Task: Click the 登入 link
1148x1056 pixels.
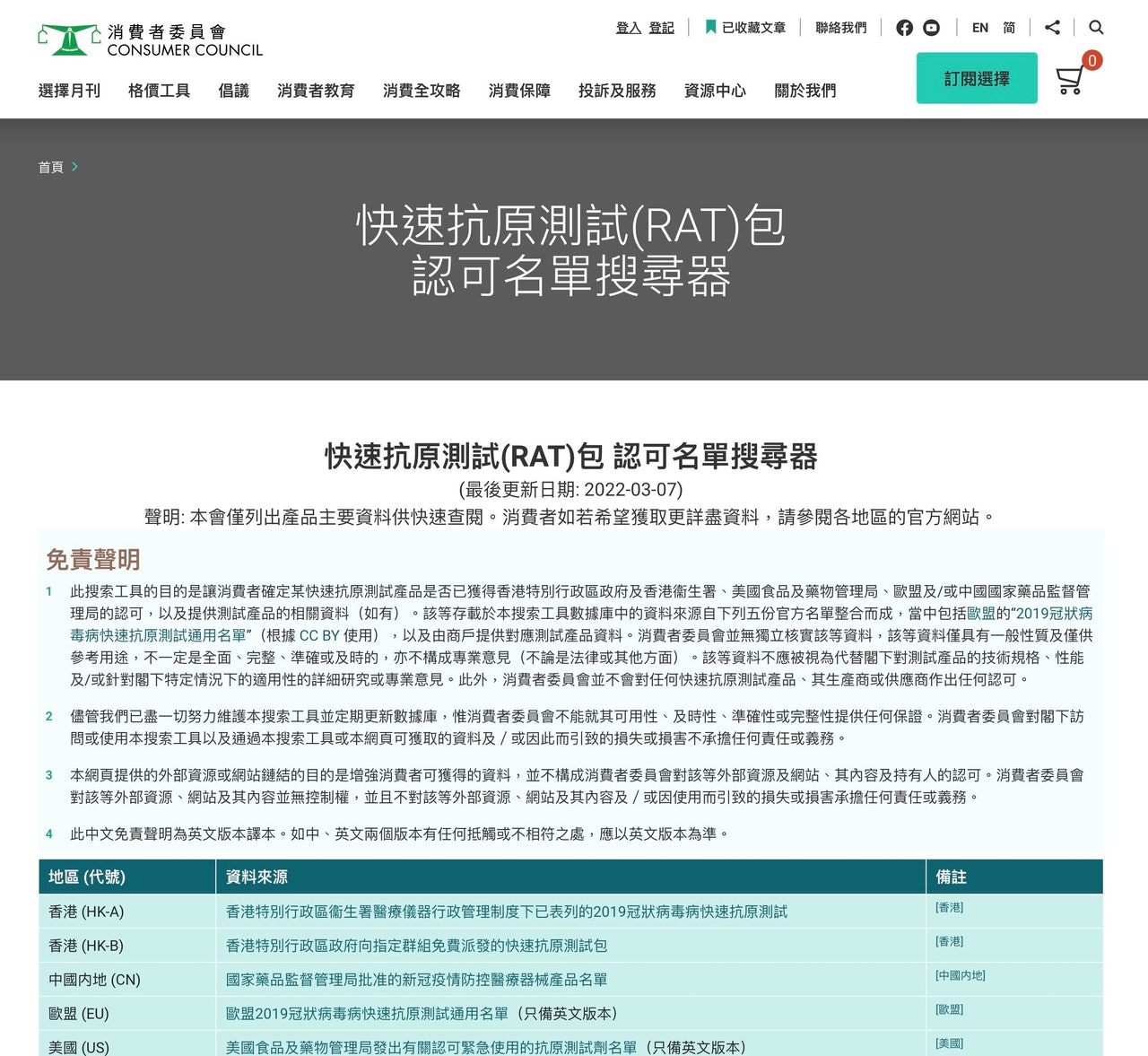Action: pos(629,28)
